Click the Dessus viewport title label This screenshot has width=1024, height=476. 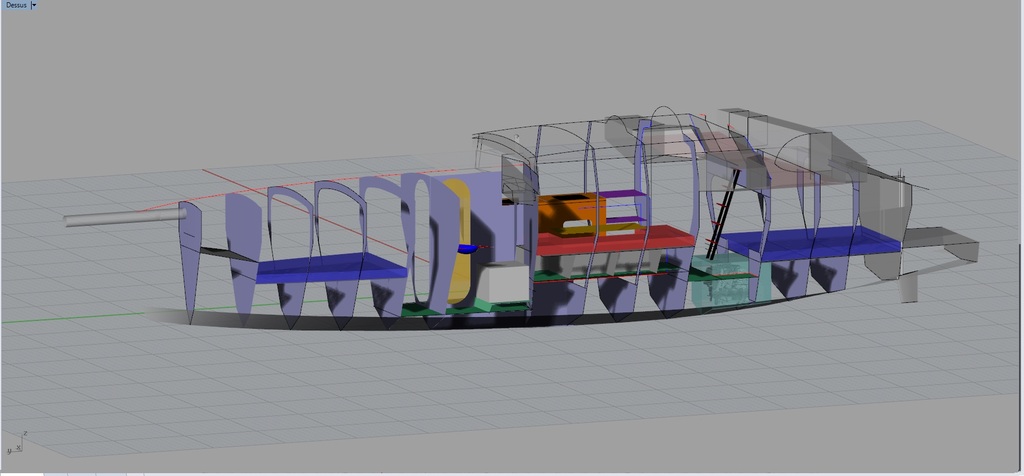click(16, 5)
